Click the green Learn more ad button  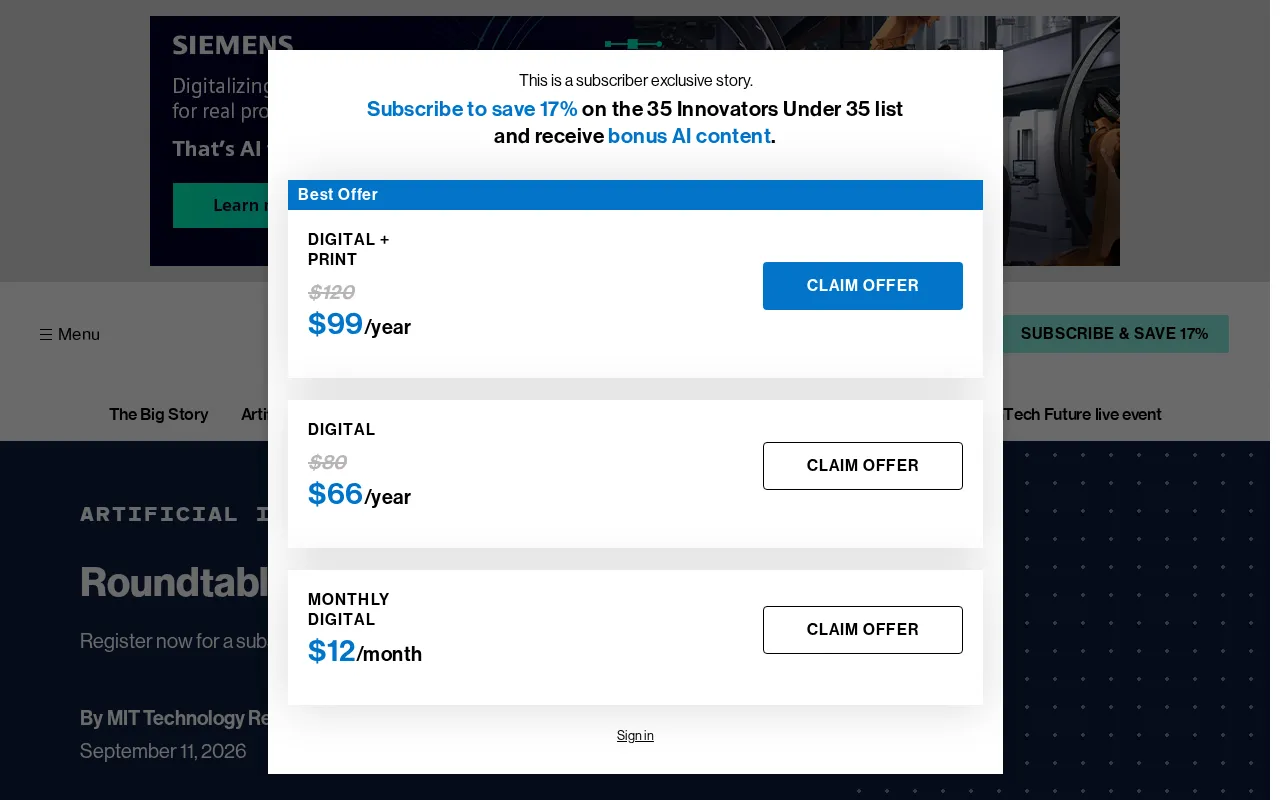point(220,205)
